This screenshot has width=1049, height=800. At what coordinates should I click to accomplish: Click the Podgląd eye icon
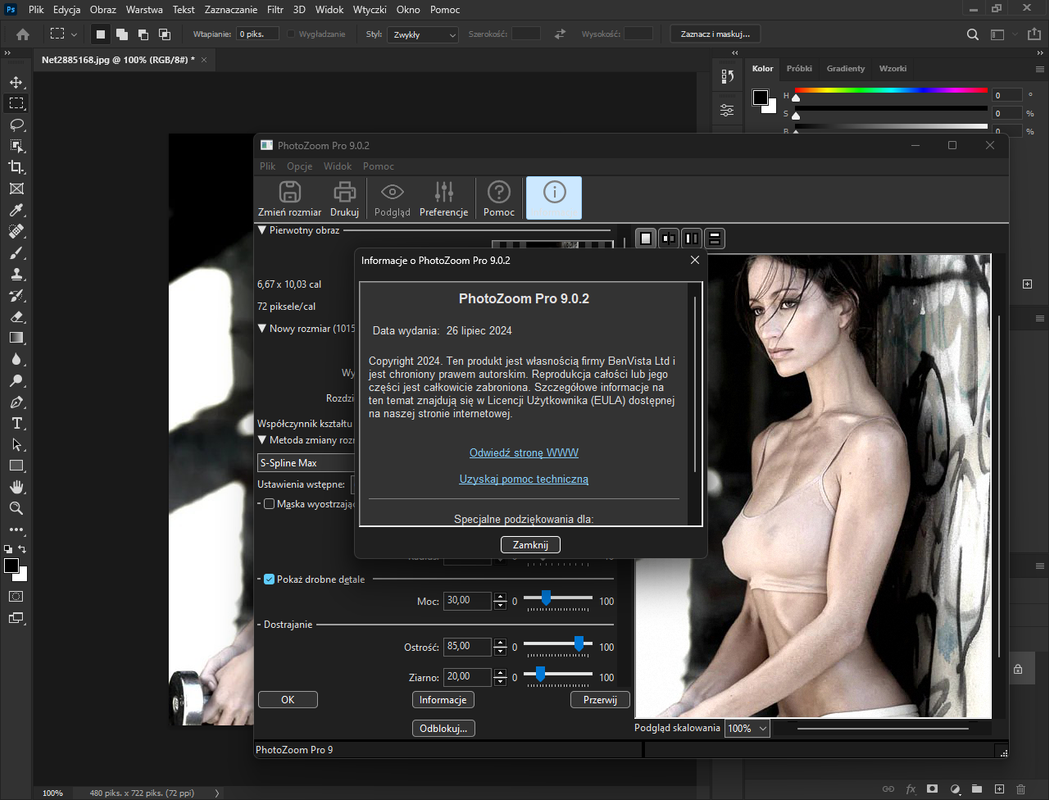(392, 199)
